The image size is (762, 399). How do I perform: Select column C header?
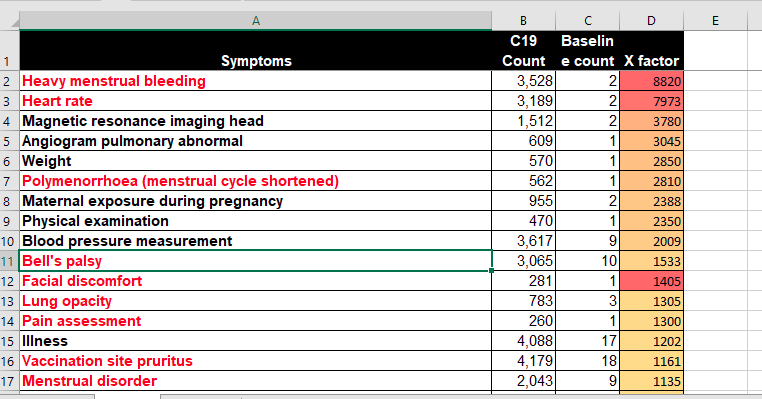tap(588, 20)
